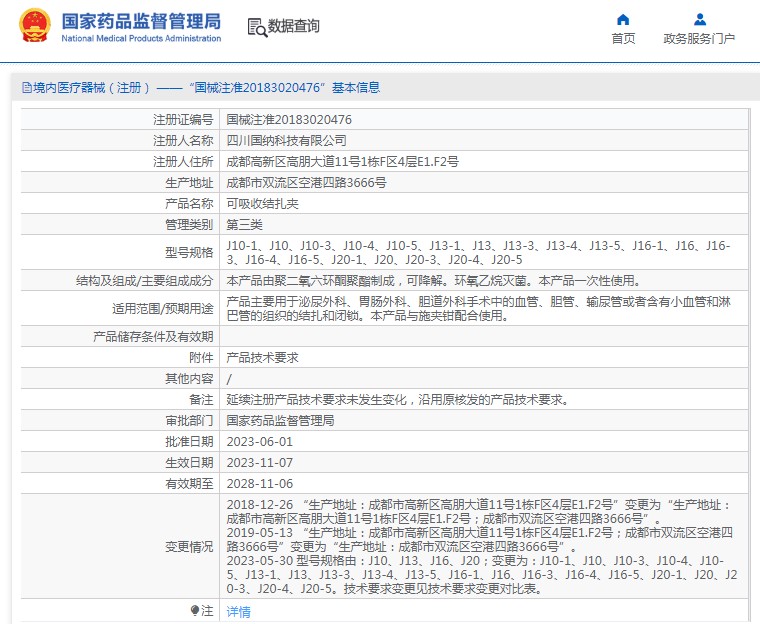Click the approval date 2023-06-01

[260, 441]
